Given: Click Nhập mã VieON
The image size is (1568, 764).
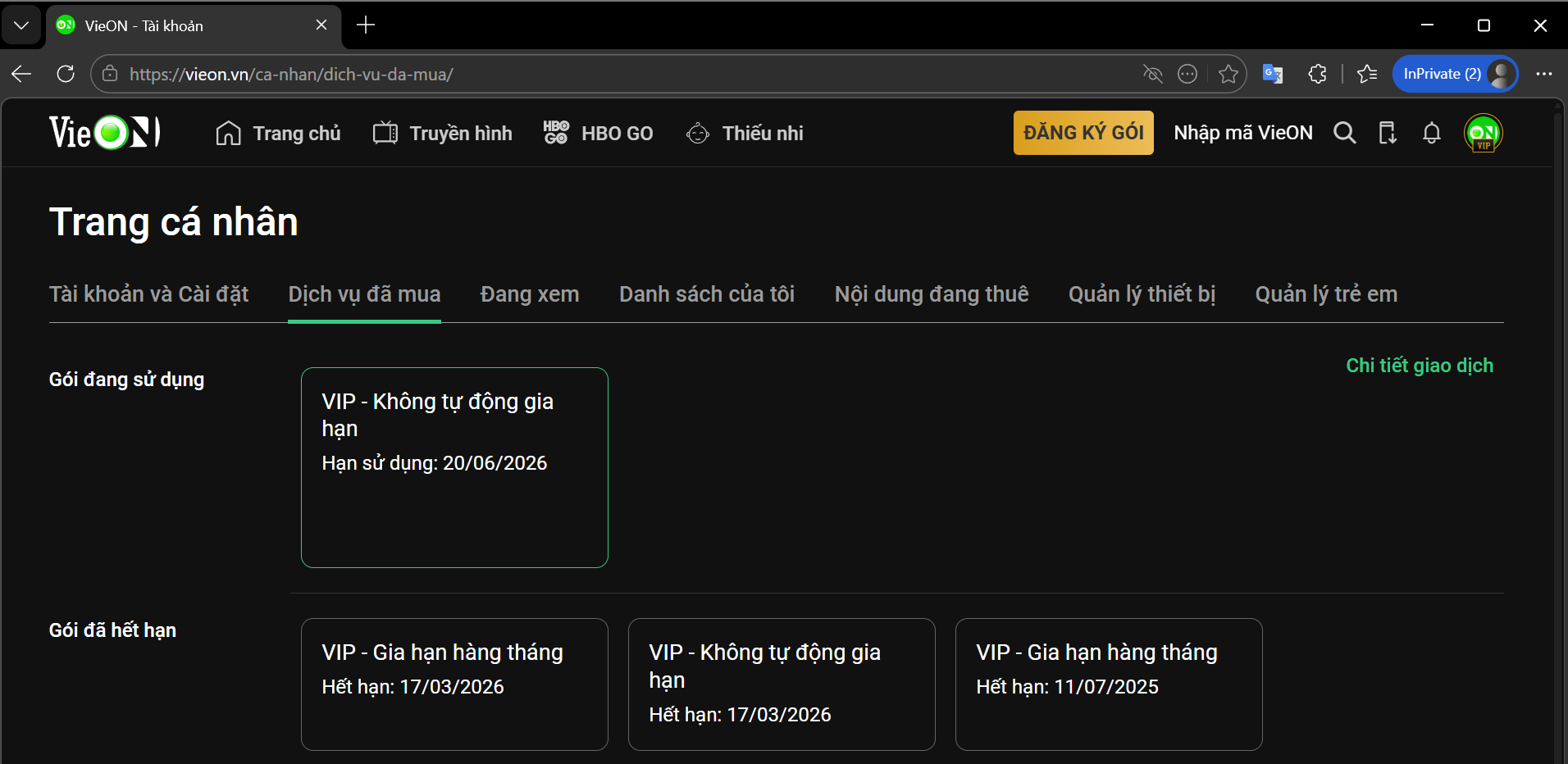Looking at the screenshot, I should [1243, 133].
